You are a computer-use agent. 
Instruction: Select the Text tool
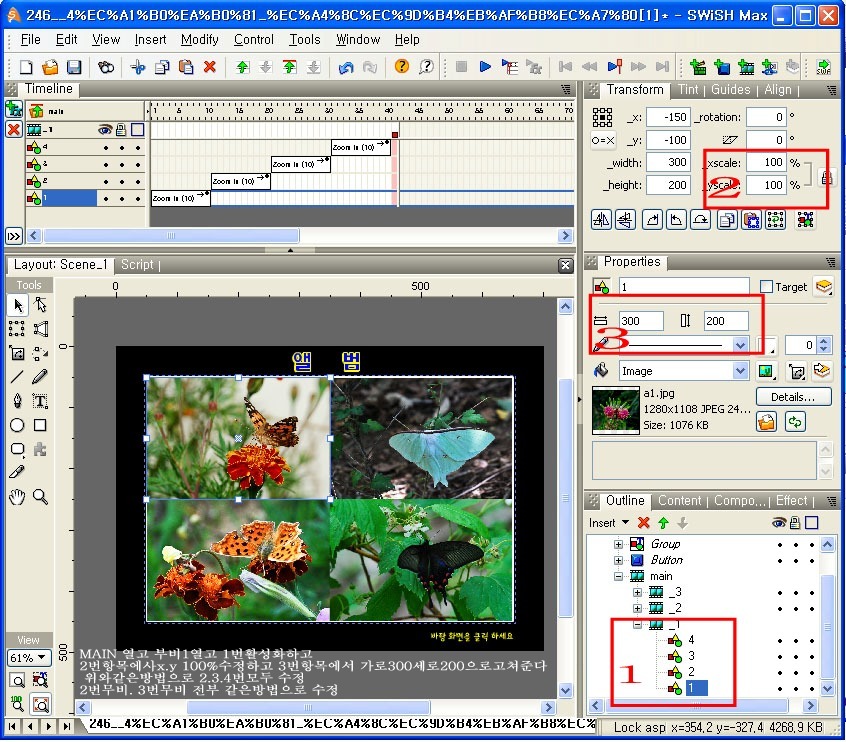40,401
